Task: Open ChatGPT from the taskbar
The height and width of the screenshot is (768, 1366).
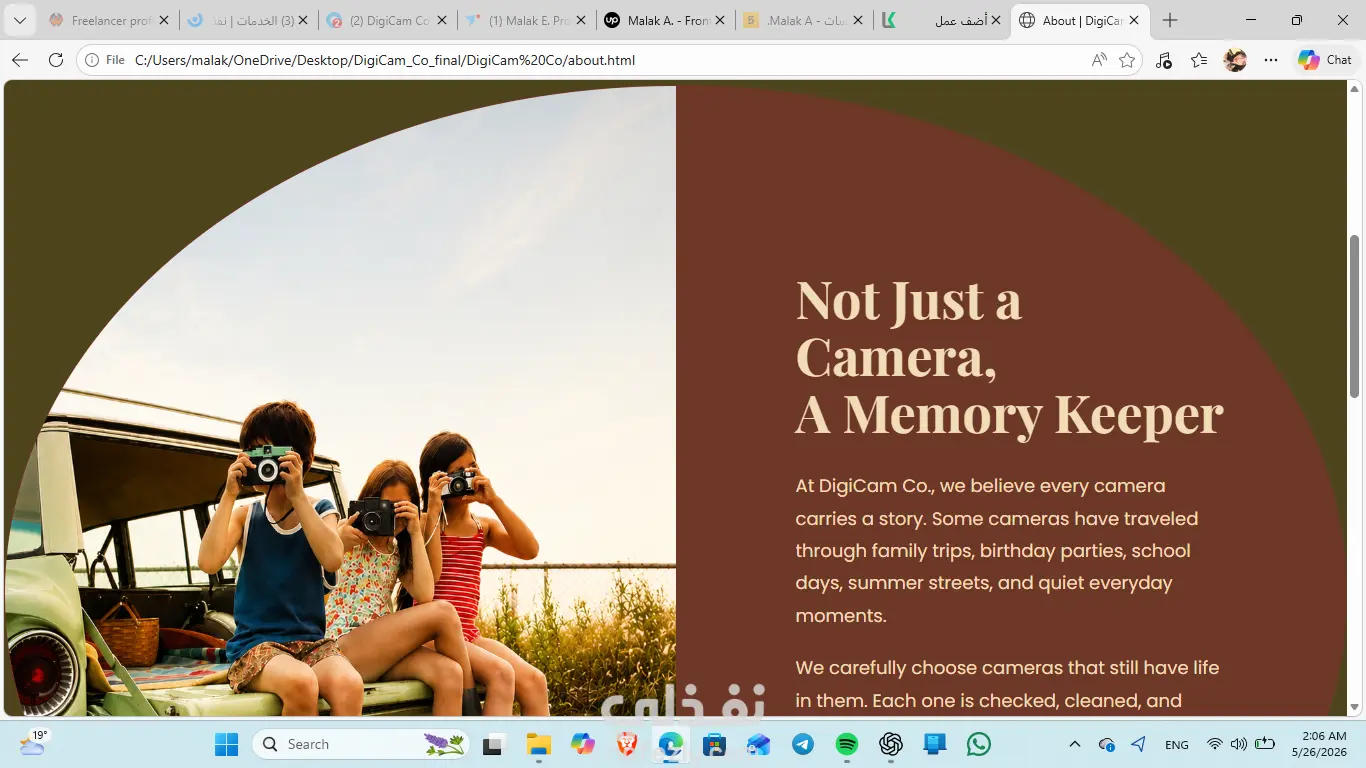Action: (x=891, y=744)
